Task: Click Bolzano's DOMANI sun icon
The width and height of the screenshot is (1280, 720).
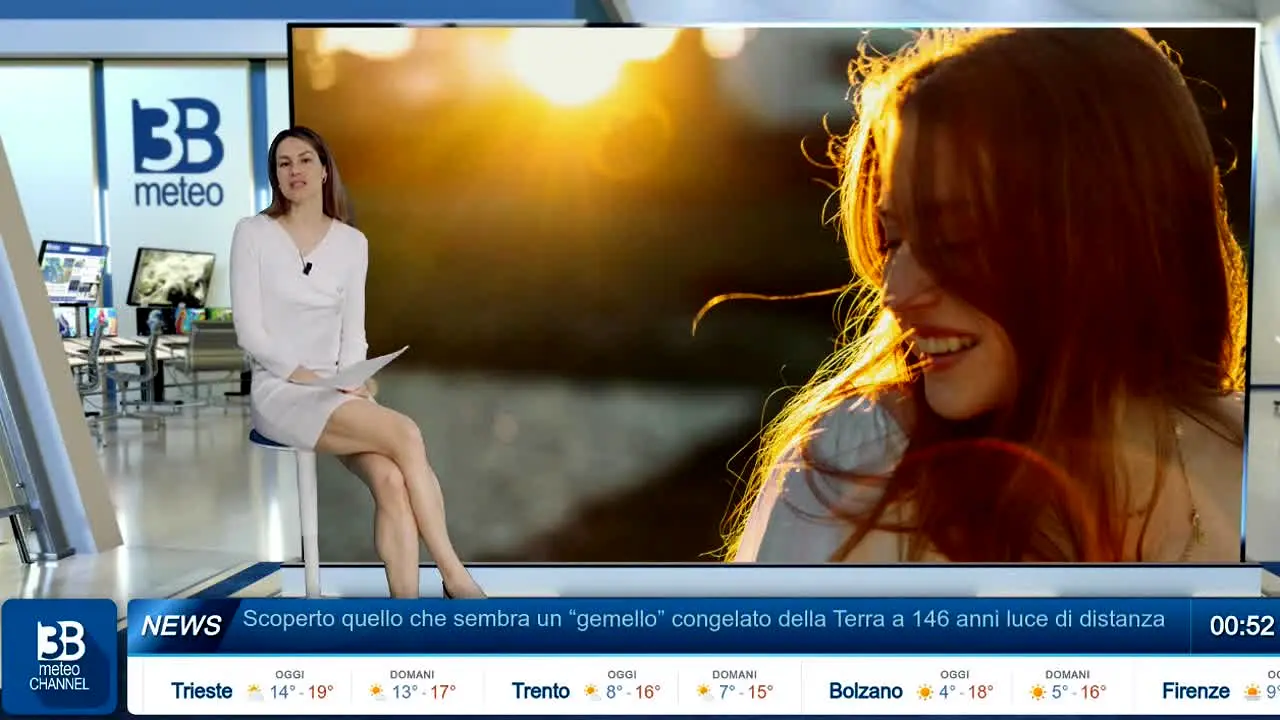Action: coord(1038,691)
